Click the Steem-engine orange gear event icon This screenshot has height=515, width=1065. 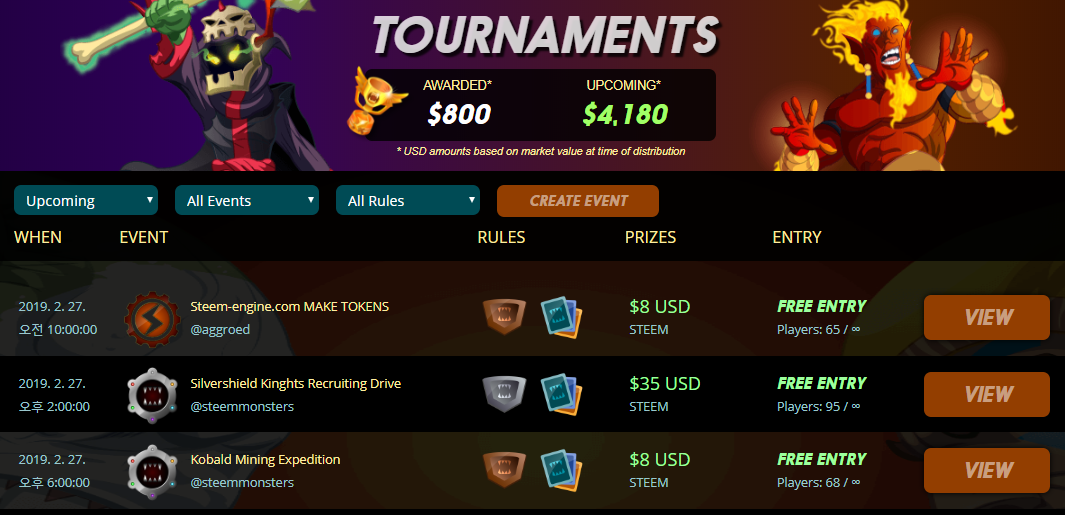point(151,318)
